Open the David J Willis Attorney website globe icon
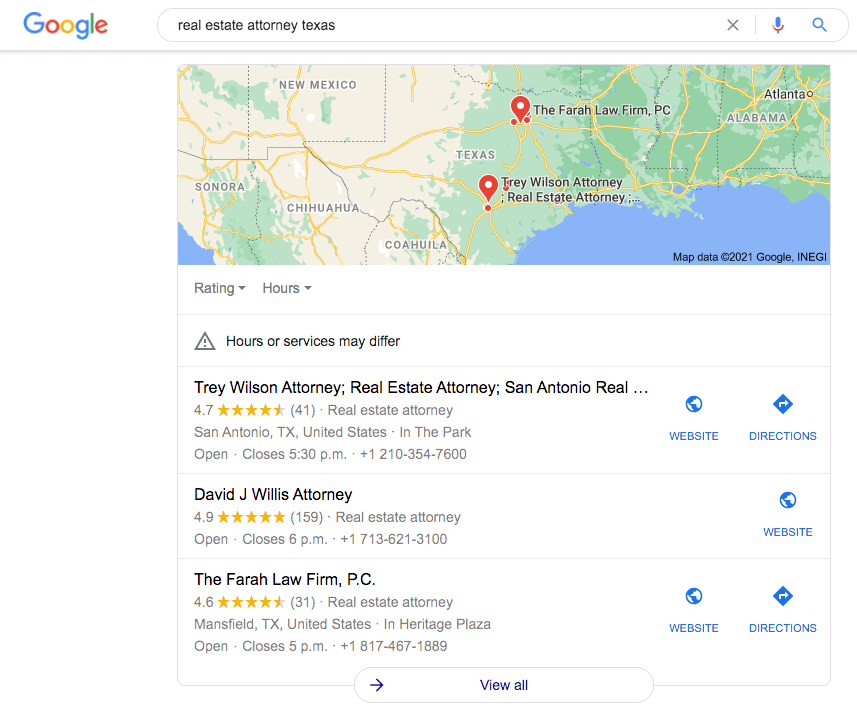This screenshot has height=713, width=857. click(788, 500)
